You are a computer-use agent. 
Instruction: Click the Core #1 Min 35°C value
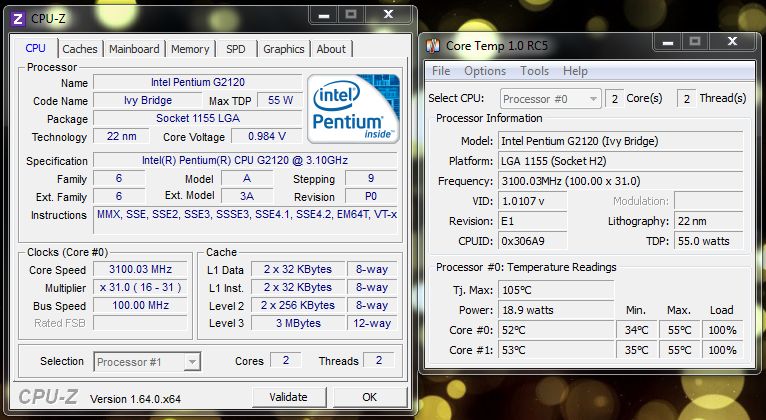pyautogui.click(x=637, y=350)
